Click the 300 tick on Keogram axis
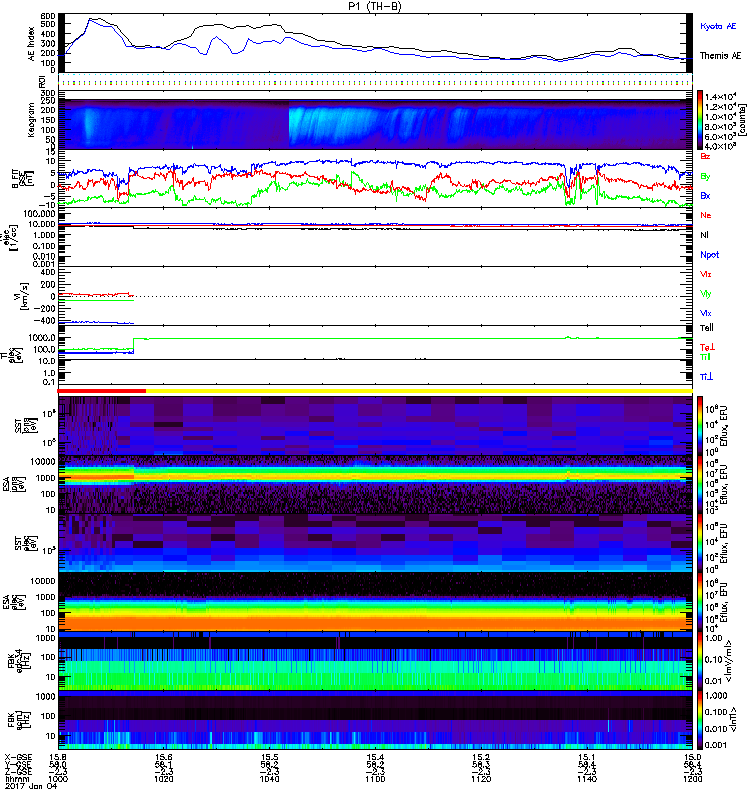Viewport: 750px width, 800px height. pos(49,93)
